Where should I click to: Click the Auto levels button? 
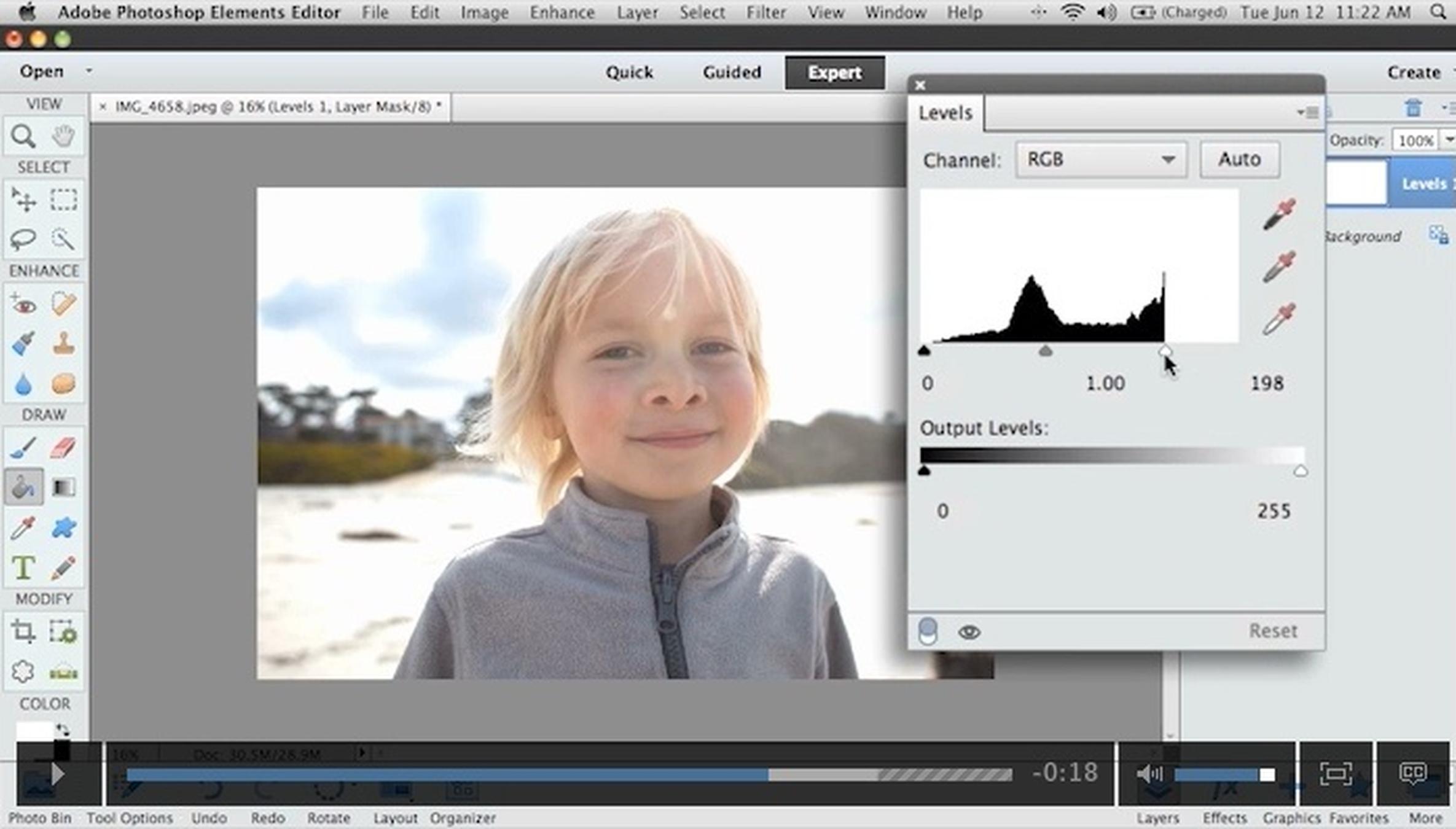point(1239,160)
